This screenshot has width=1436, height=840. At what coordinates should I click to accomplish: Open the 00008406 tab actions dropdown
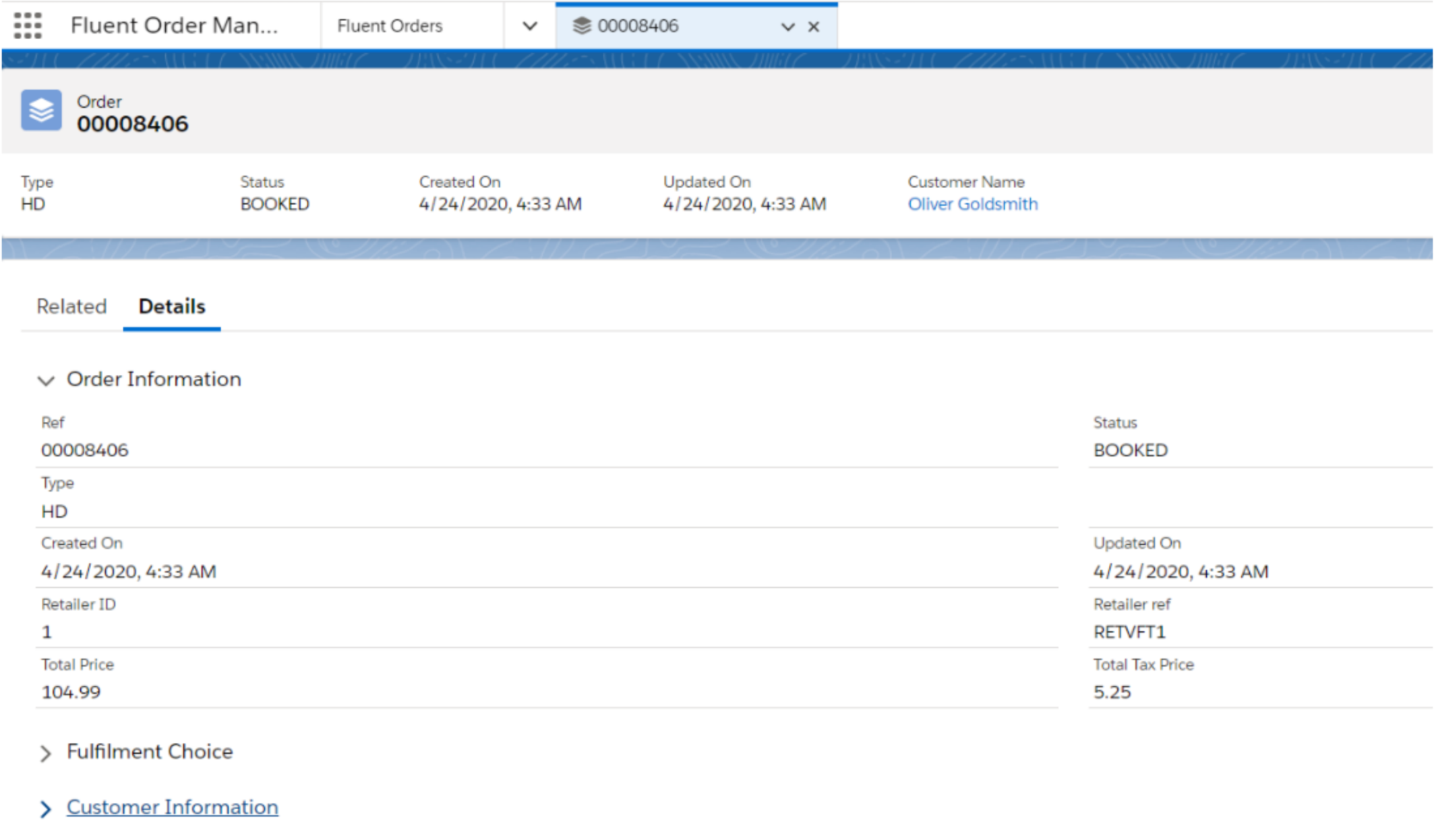(786, 27)
